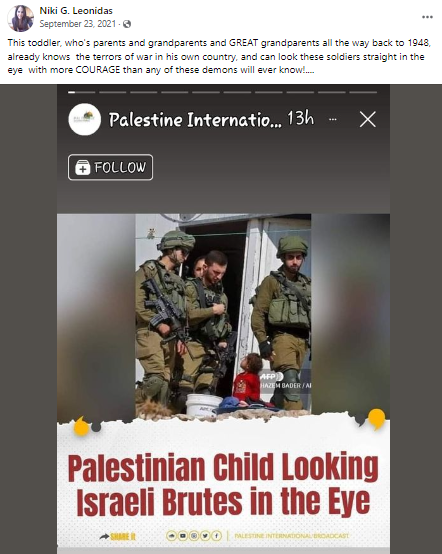Click the Niki G. Leonidas name link
Image resolution: width=442 pixels, height=554 pixels.
76,10
